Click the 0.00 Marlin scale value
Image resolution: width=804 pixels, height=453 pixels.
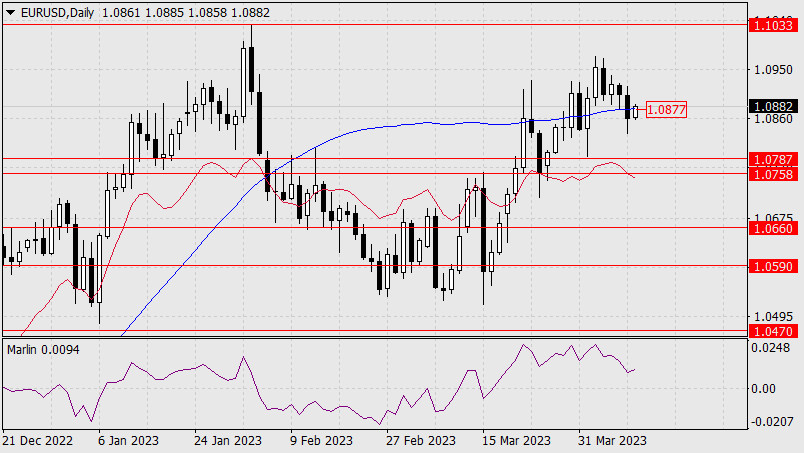click(763, 389)
